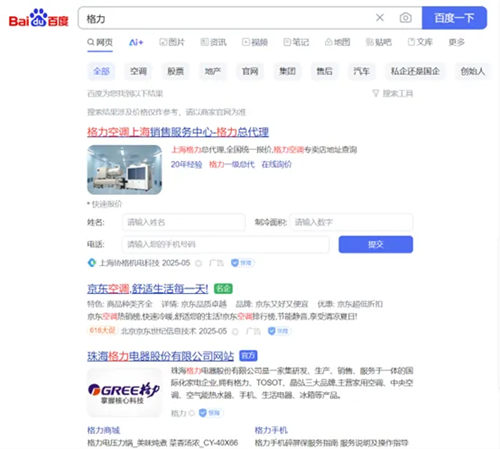Viewport: 500px width, 449px height.
Task: Click the blue 官方 badge
Action: tap(248, 356)
